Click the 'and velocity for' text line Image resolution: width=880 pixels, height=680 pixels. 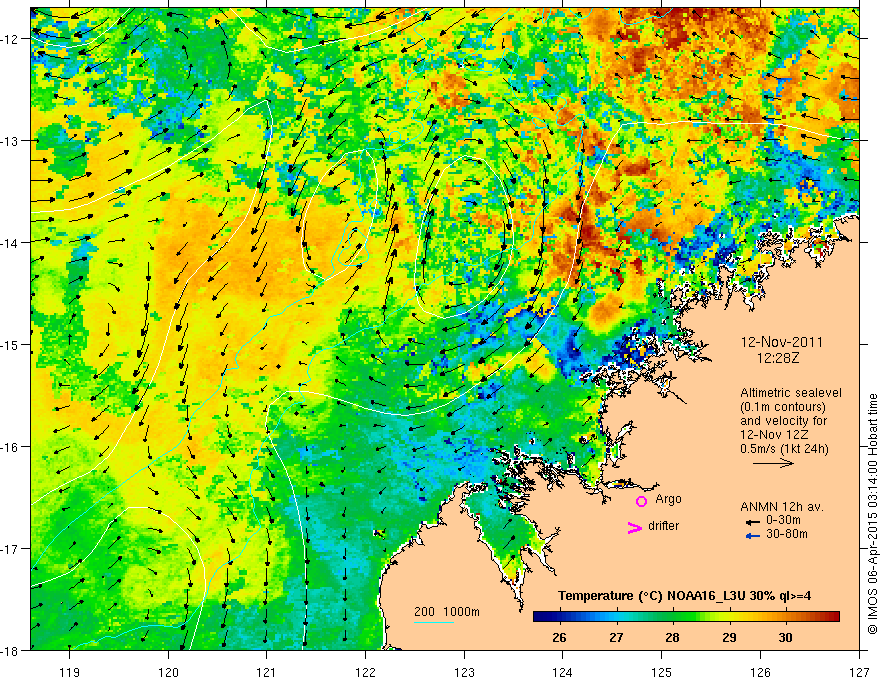pyautogui.click(x=783, y=421)
